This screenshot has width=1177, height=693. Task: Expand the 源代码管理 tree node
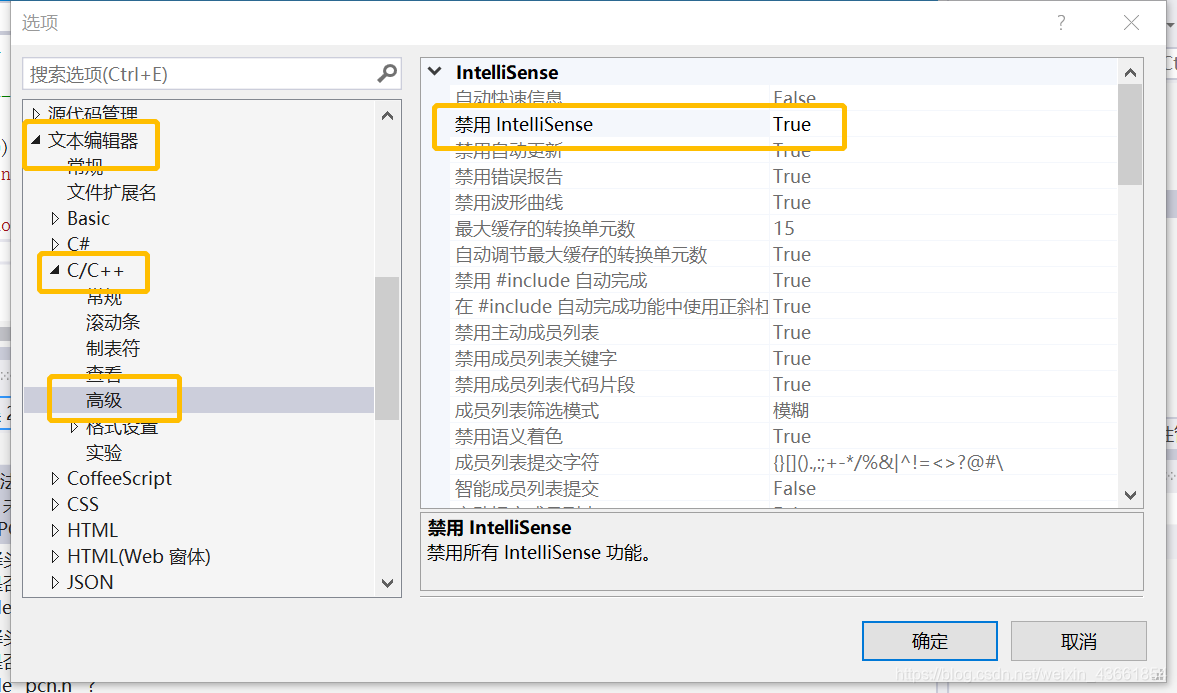tap(35, 114)
